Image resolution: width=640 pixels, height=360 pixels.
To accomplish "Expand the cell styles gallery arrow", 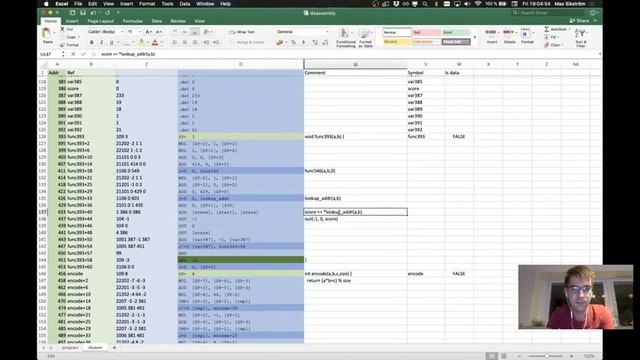I will [x=475, y=37].
